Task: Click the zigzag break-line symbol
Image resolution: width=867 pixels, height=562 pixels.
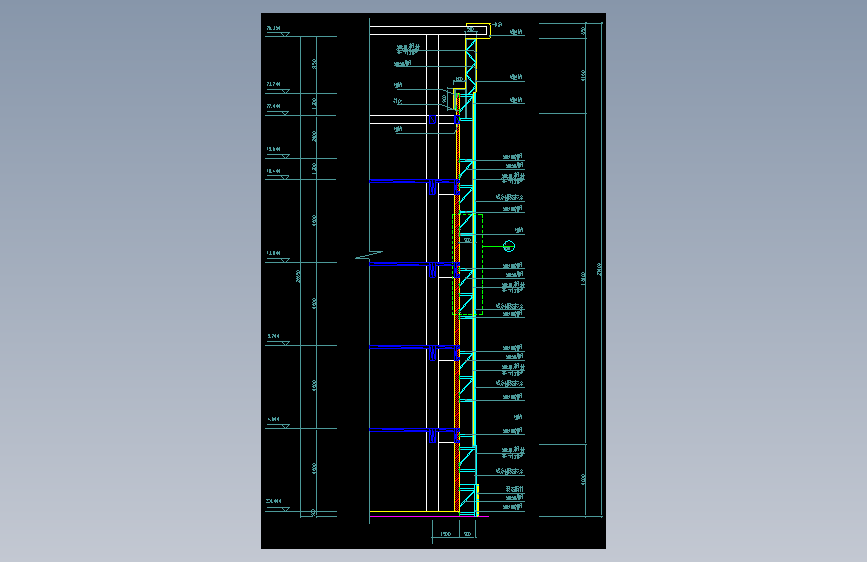Action: [x=369, y=256]
